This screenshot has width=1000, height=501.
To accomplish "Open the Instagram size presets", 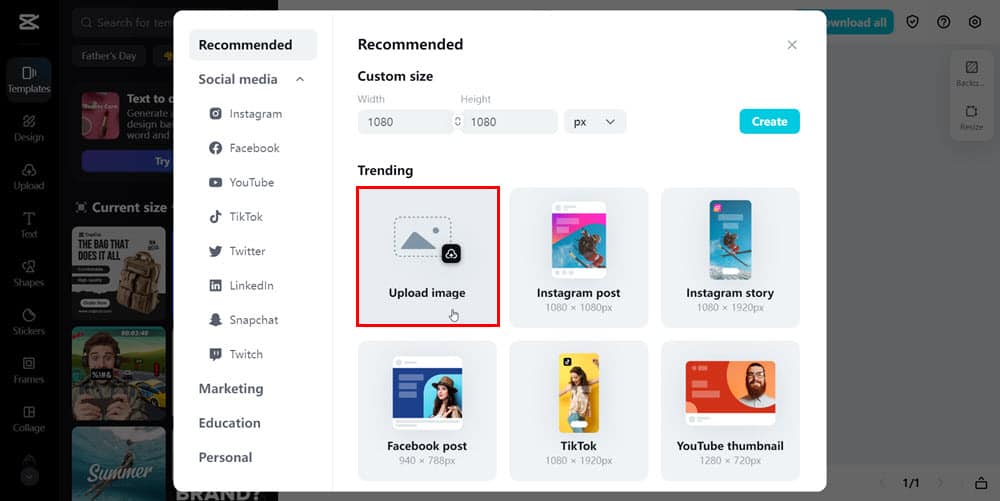I will [246, 113].
